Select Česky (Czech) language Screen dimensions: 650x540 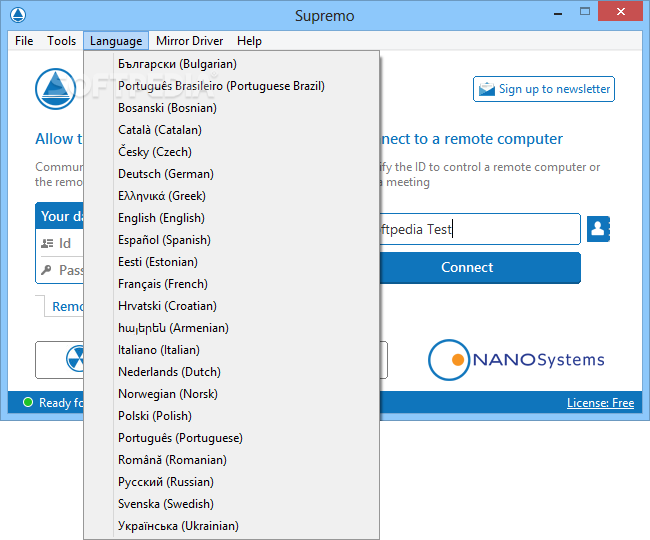pyautogui.click(x=231, y=152)
